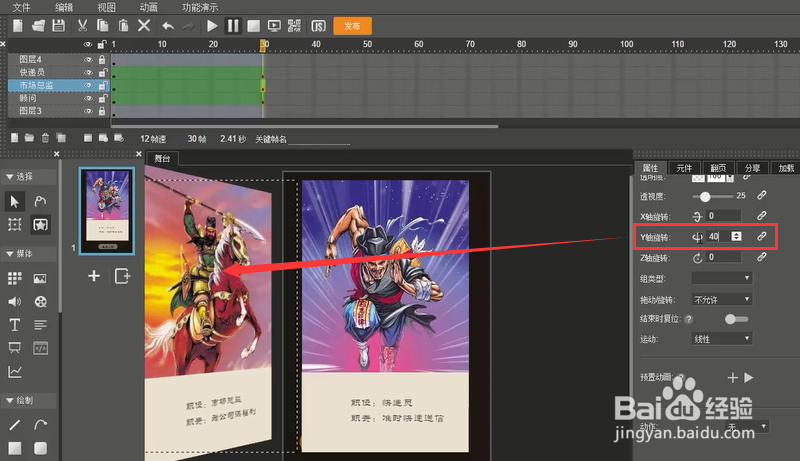
Task: Switch to the 翻页 tab
Action: [x=718, y=168]
